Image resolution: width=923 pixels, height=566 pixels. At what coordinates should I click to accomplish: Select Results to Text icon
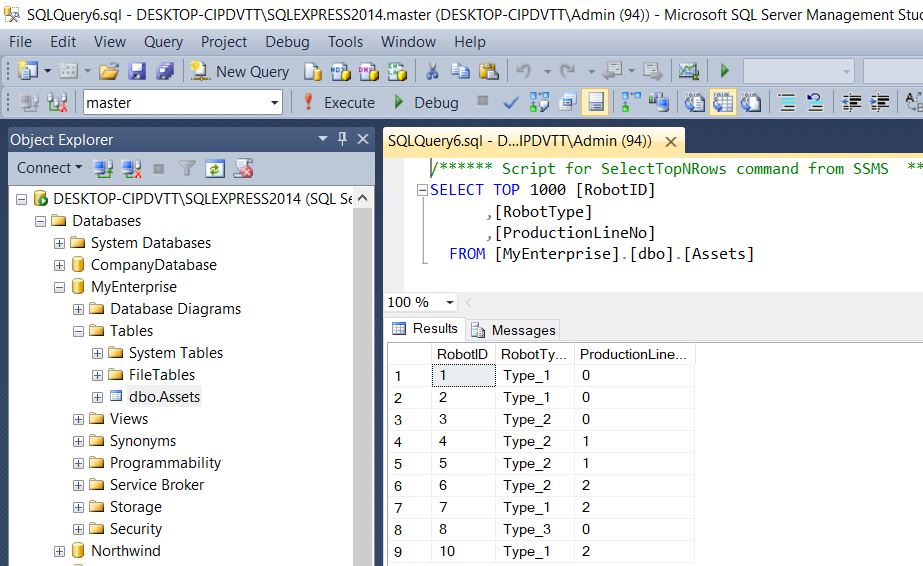[695, 102]
